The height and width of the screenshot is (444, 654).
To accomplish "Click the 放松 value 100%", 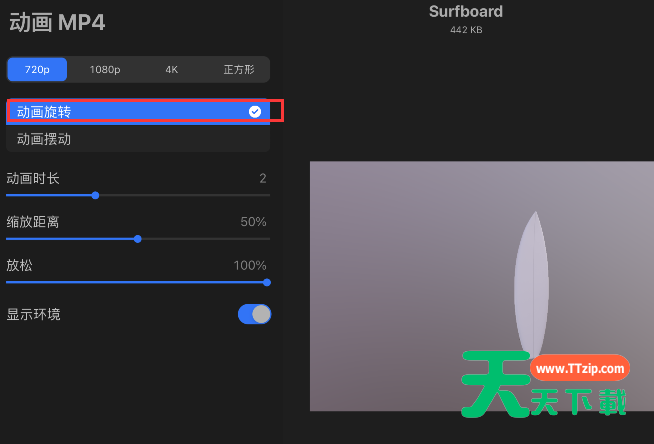I will click(250, 265).
